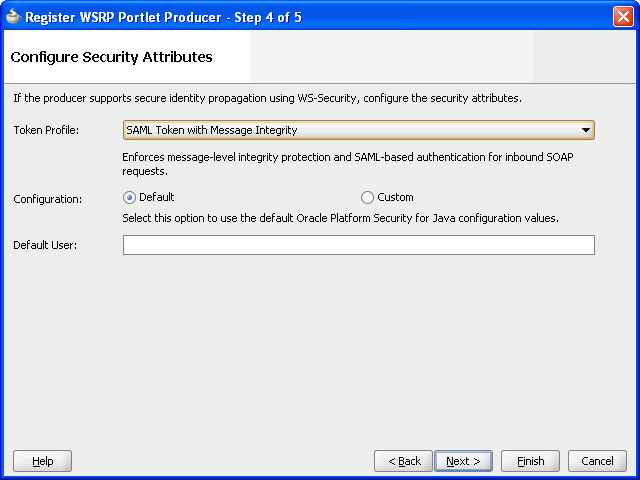640x480 pixels.
Task: Click the 'Default User:' field label
Action: [45, 245]
